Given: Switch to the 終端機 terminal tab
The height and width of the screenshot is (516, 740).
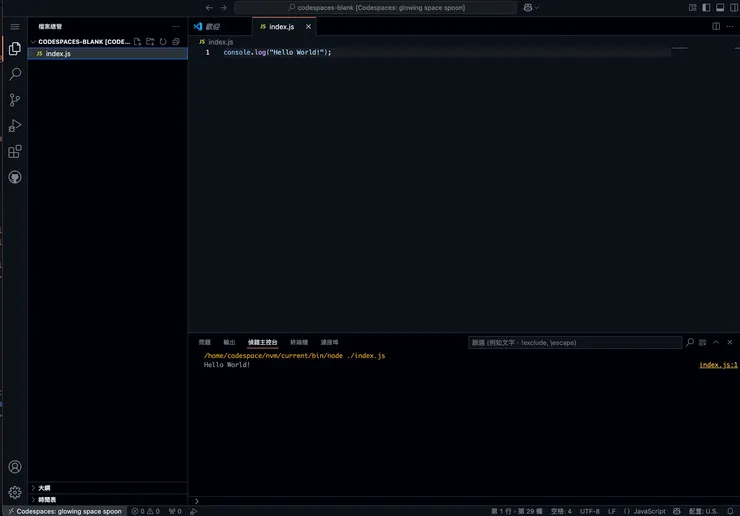Looking at the screenshot, I should [299, 342].
